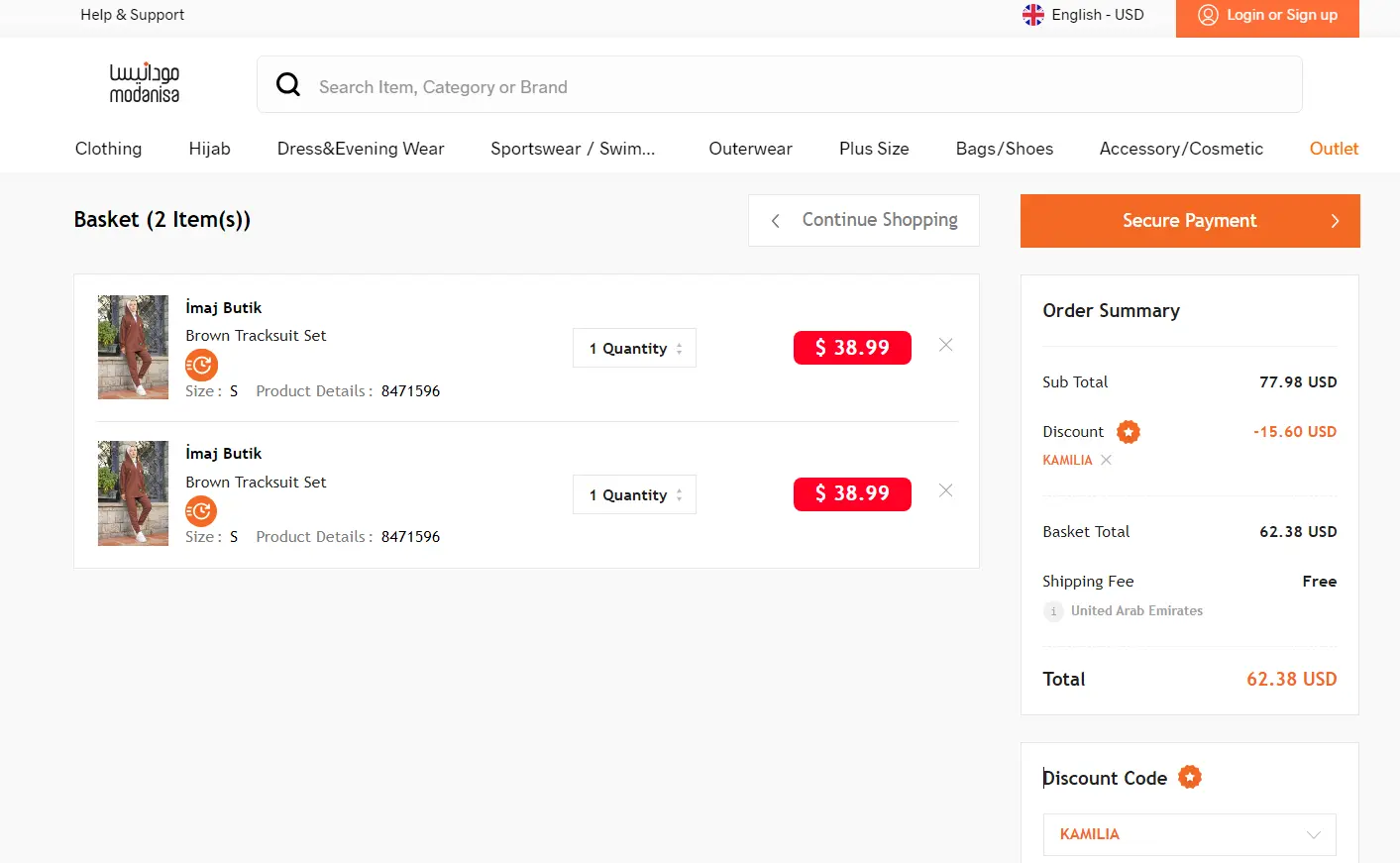The height and width of the screenshot is (863, 1400).
Task: Open second İmaj Butik brand link
Action: point(224,453)
